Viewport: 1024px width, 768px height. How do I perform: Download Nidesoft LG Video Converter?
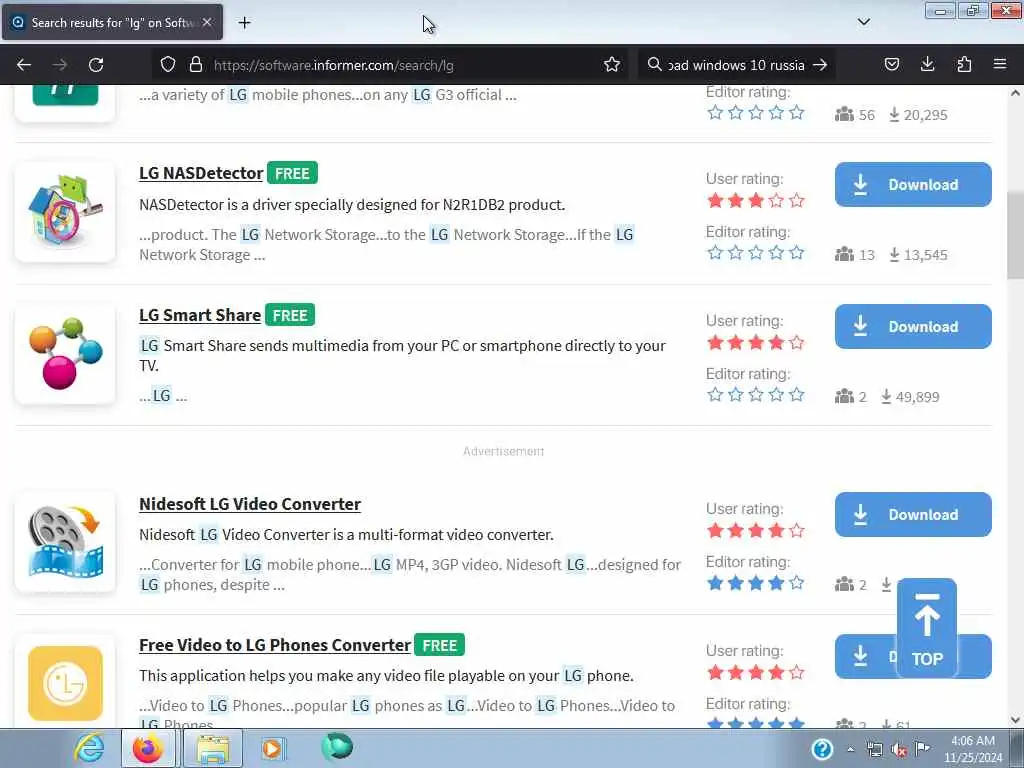coord(913,515)
